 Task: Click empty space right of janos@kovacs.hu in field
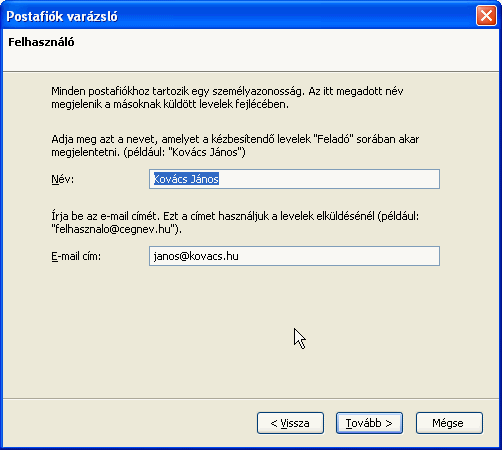pyautogui.click(x=338, y=256)
